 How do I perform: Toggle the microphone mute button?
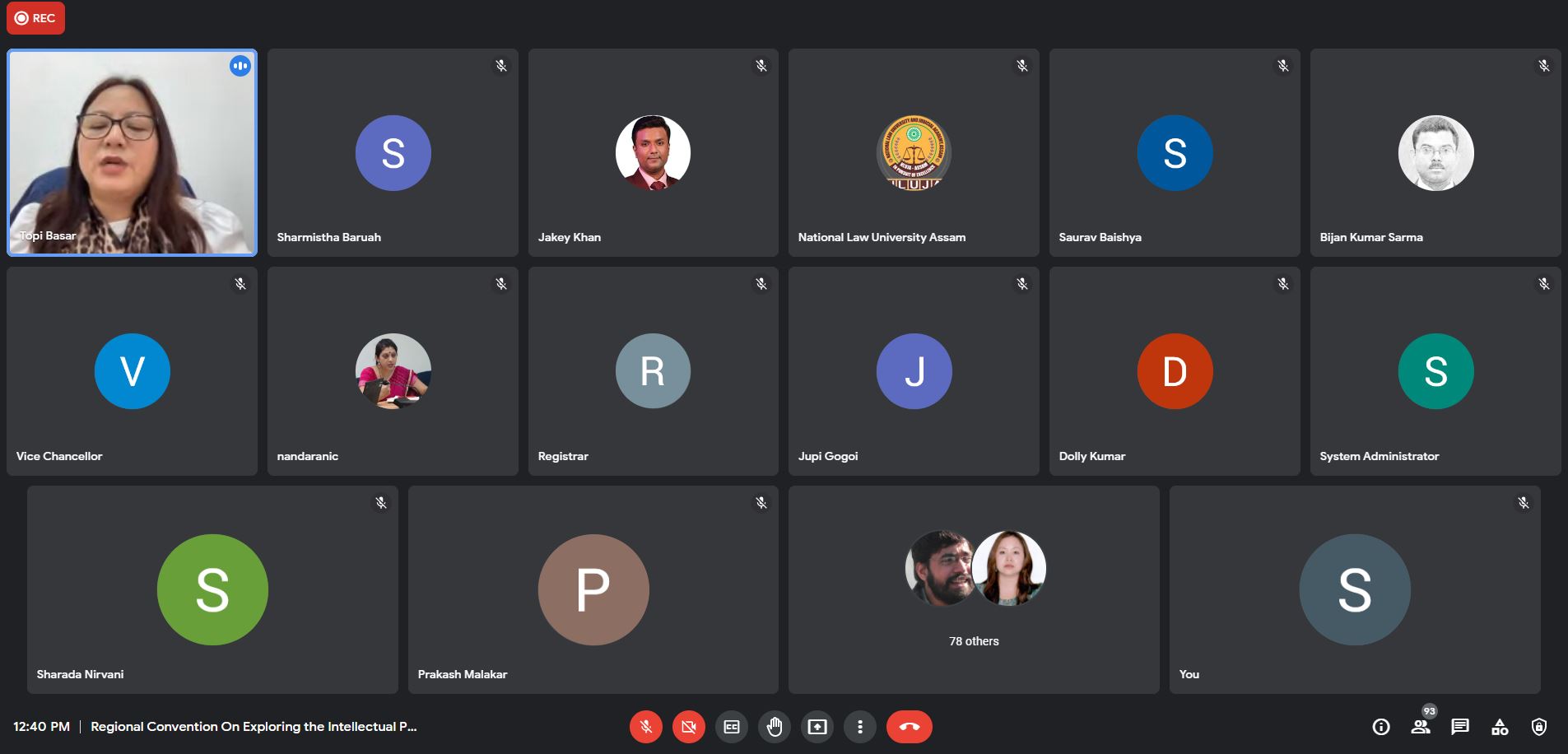[646, 727]
